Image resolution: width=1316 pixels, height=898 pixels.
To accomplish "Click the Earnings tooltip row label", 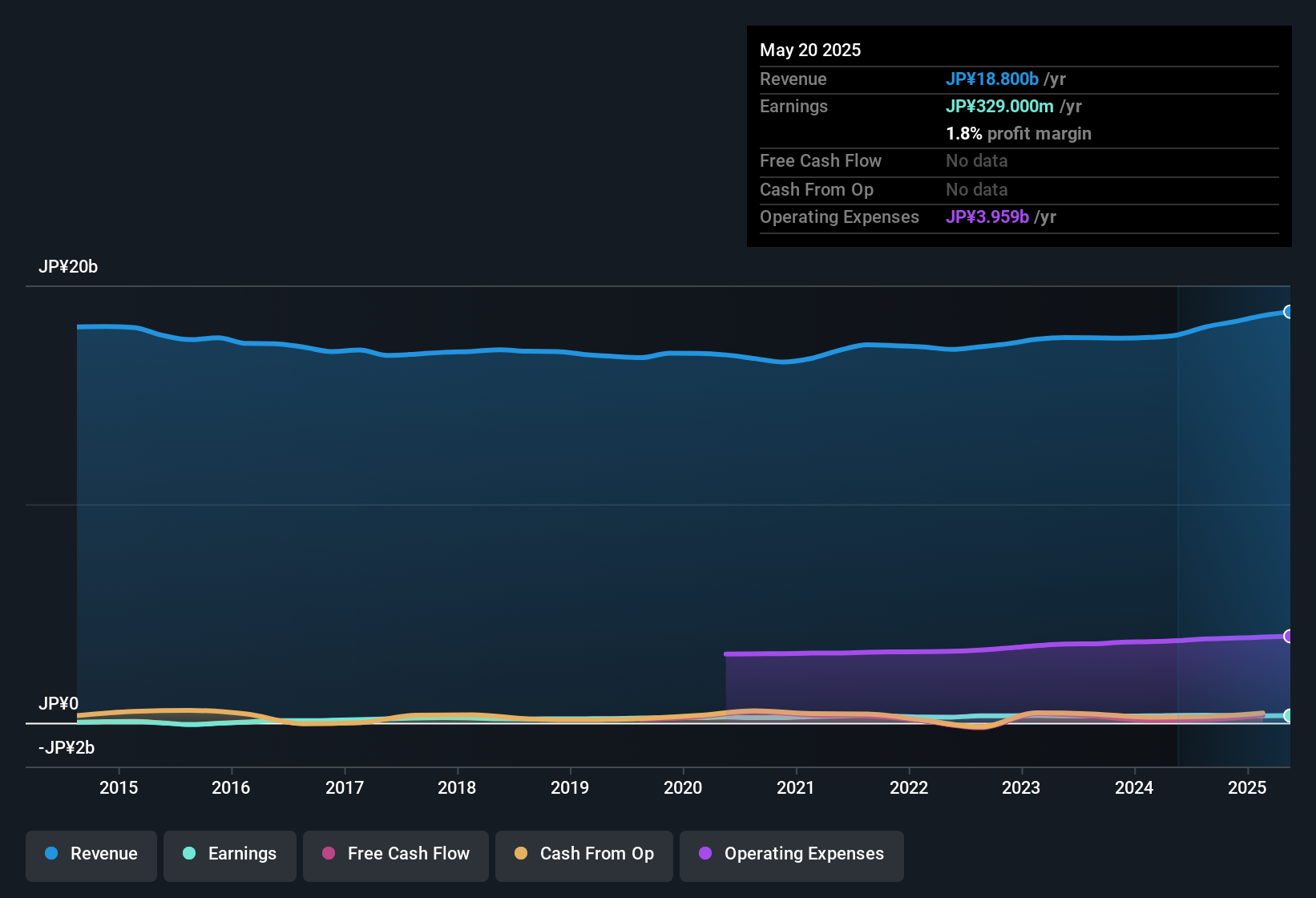I will click(793, 106).
